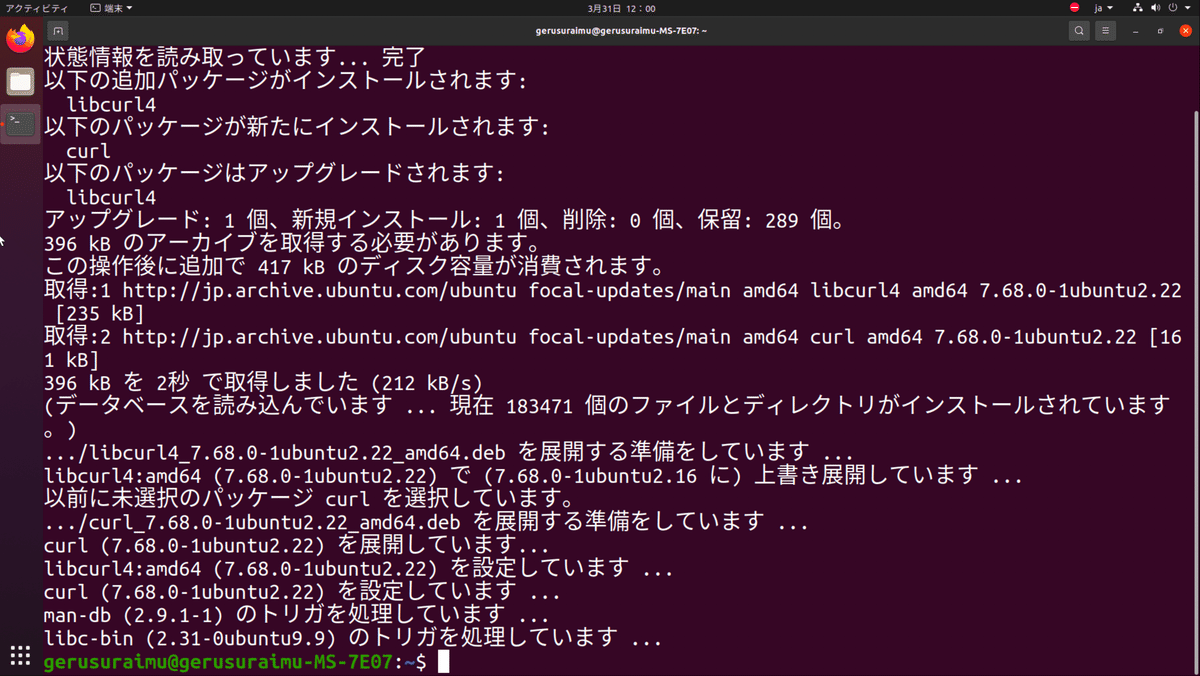The image size is (1200, 676).
Task: Click the 取得:2 archive URL line
Action: tap(612, 338)
